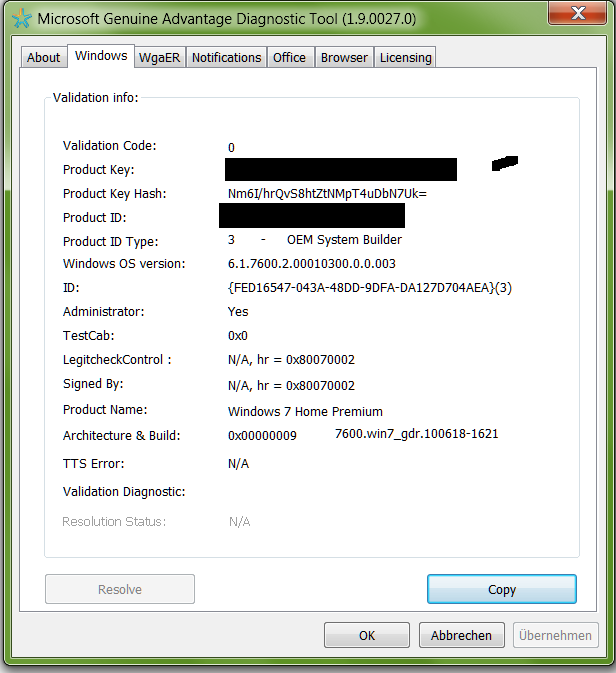Click the Architecture & Build label
The image size is (616, 673).
click(121, 436)
